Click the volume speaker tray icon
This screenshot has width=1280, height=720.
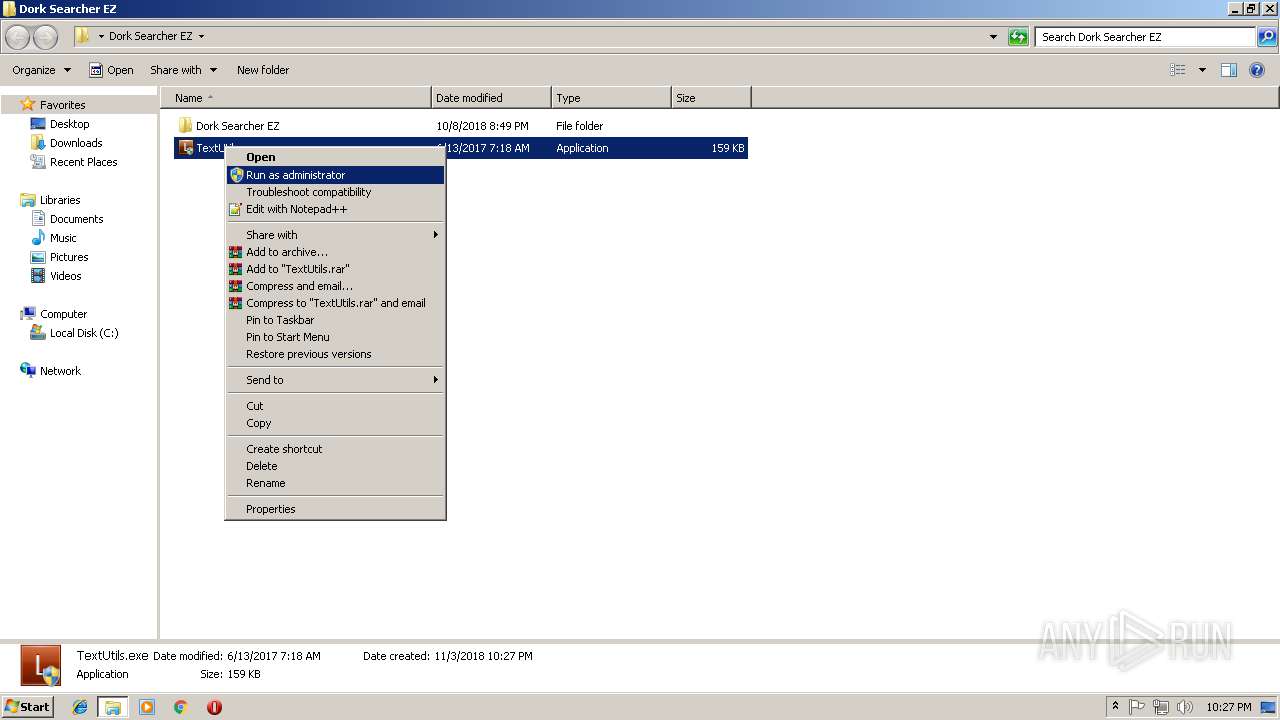click(x=1185, y=707)
